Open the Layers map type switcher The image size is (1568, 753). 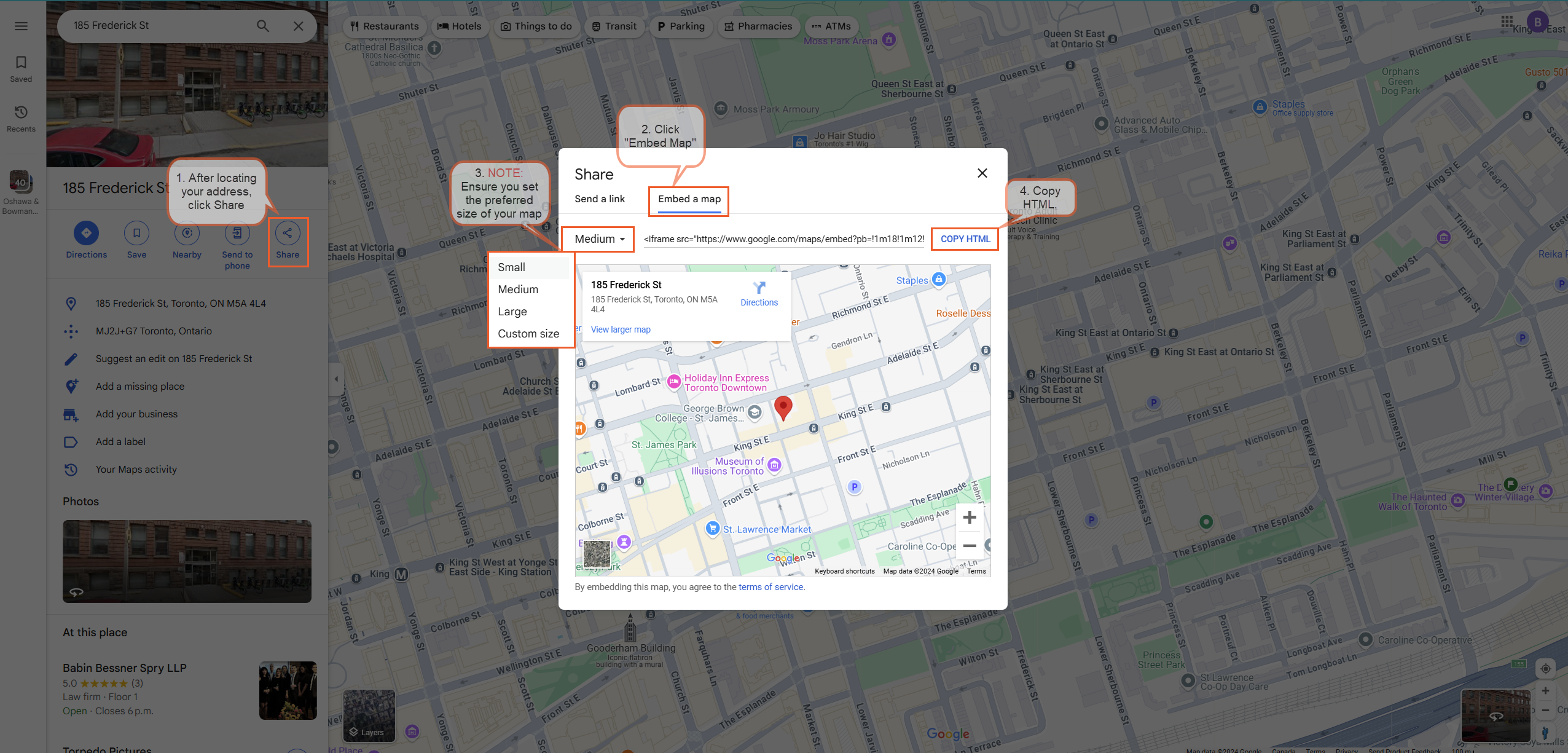click(369, 715)
